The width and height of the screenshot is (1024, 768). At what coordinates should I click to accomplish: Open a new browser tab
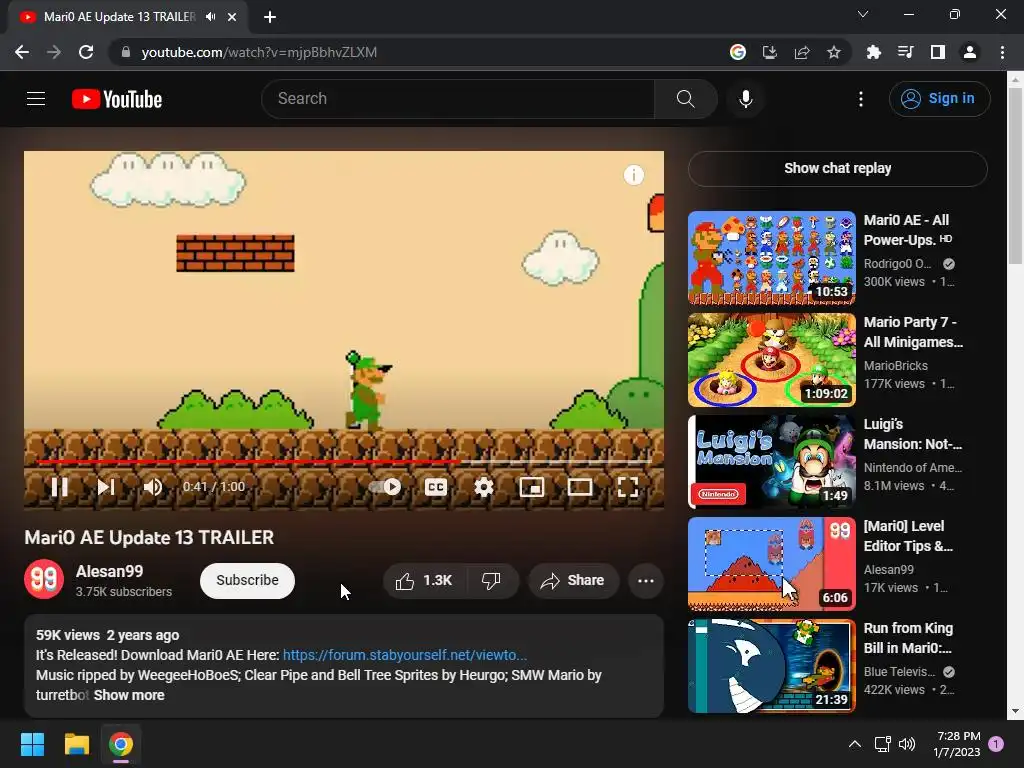click(x=270, y=17)
